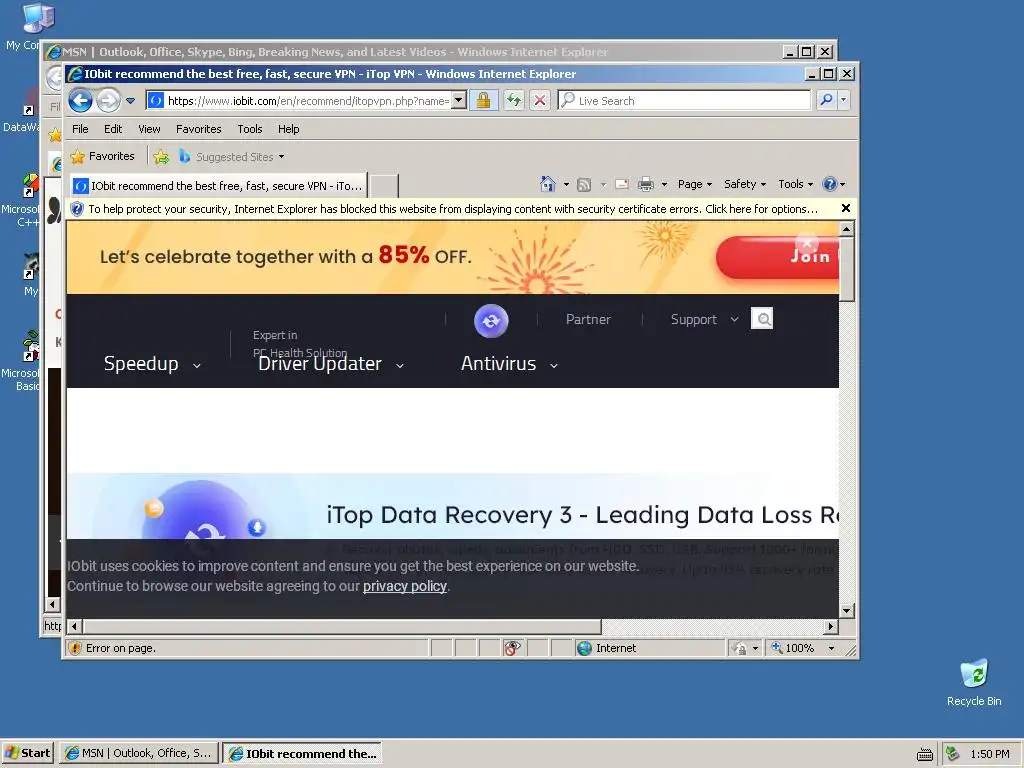Screen dimensions: 1024x768
Task: View the security padlock certificate report
Action: click(x=483, y=101)
